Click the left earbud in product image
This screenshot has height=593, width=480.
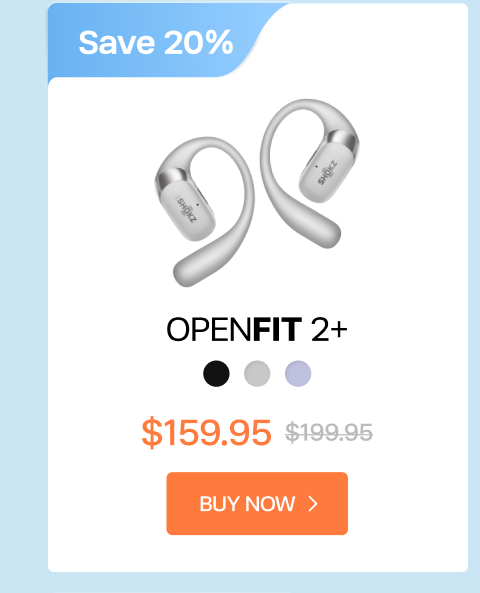coord(204,212)
